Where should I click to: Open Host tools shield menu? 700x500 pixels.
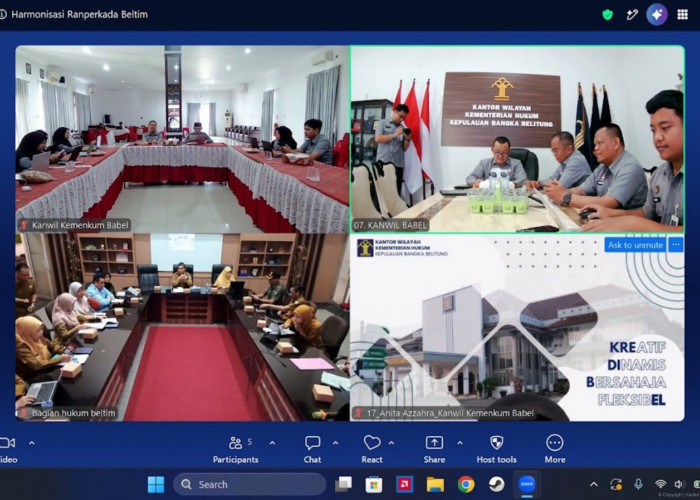tap(496, 449)
